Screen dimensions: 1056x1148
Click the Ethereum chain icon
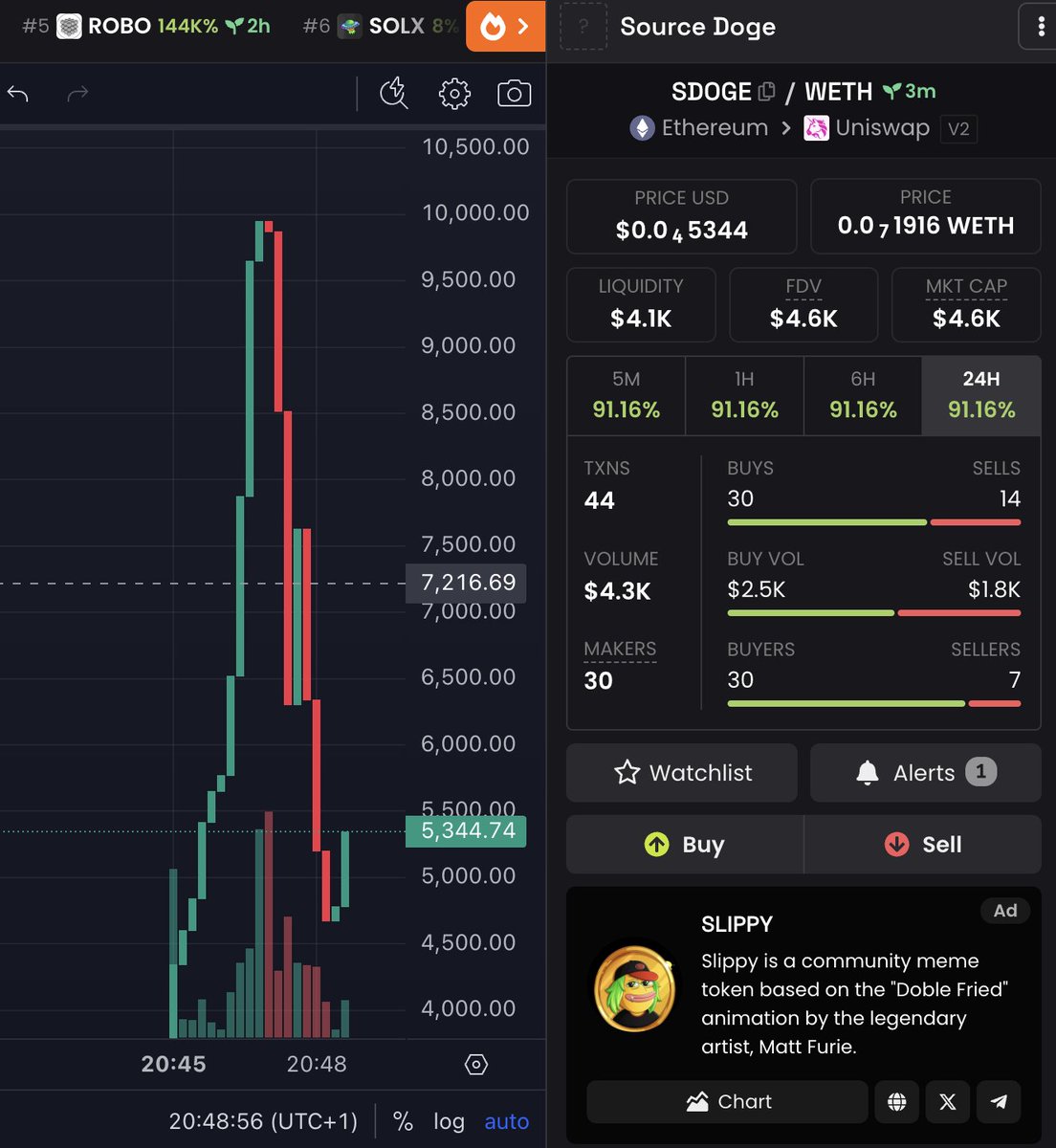pos(642,128)
